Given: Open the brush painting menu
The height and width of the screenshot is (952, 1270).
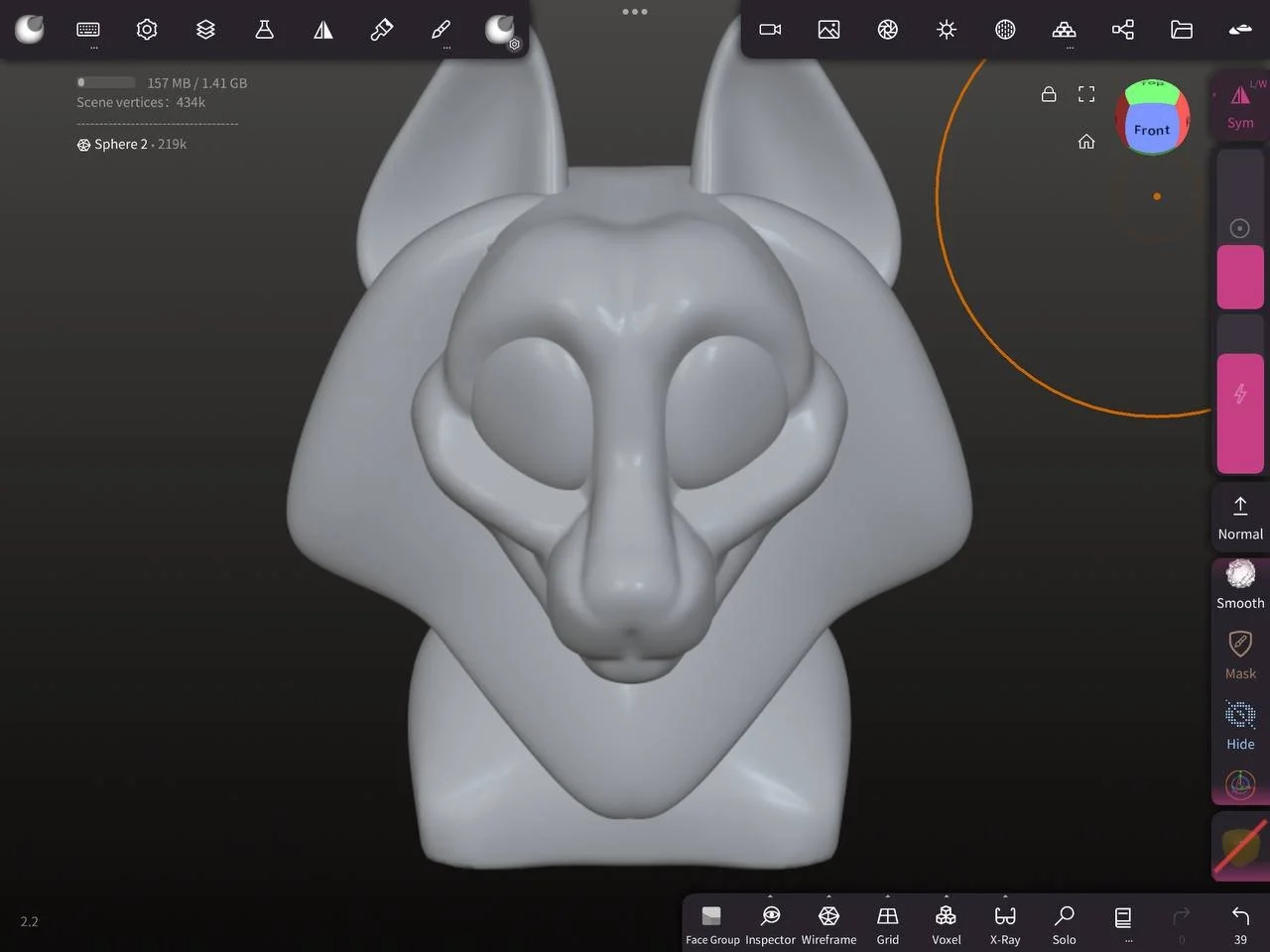Looking at the screenshot, I should pos(441,30).
